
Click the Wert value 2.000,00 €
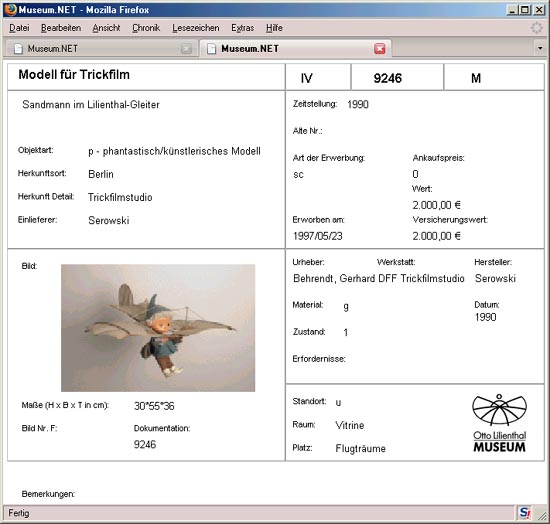point(436,205)
